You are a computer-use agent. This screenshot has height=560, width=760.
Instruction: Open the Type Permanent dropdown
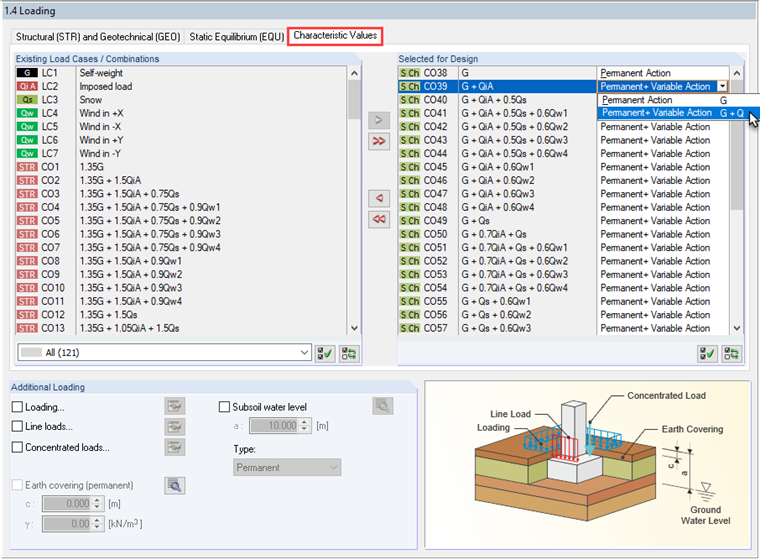287,467
